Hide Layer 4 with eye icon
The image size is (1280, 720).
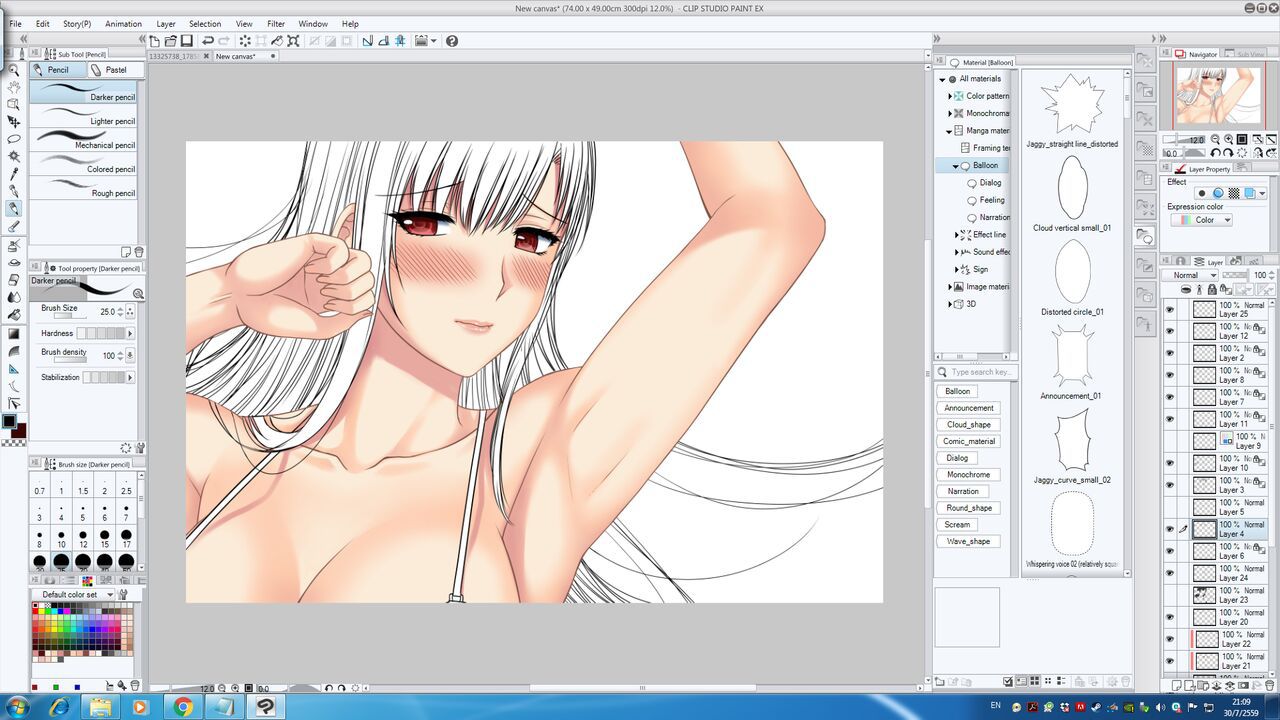[x=1169, y=529]
